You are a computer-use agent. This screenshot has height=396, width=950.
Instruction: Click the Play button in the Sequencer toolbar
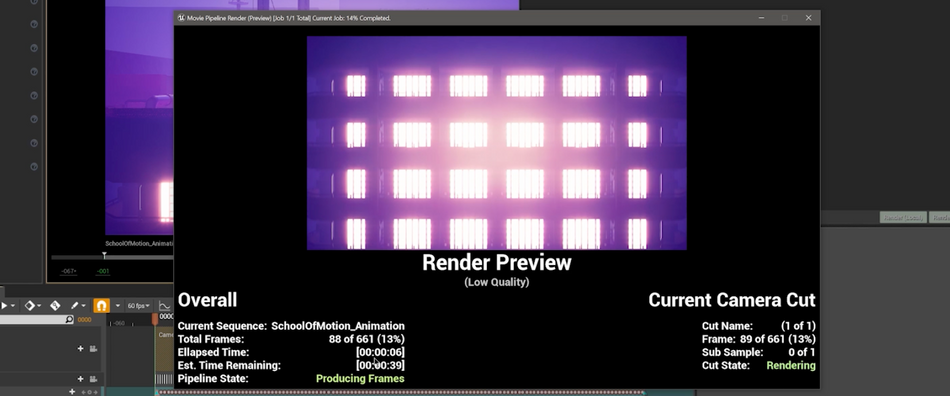[4, 306]
